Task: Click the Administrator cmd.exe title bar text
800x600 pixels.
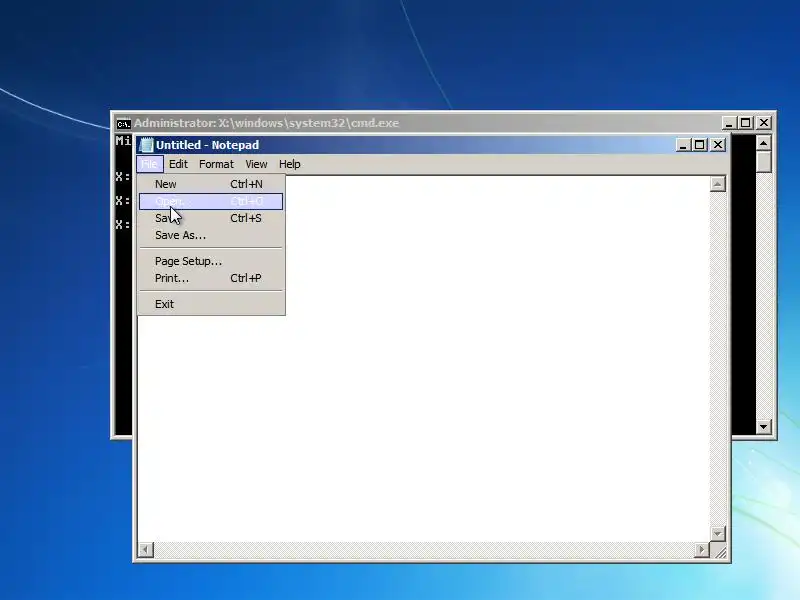Action: click(x=266, y=123)
